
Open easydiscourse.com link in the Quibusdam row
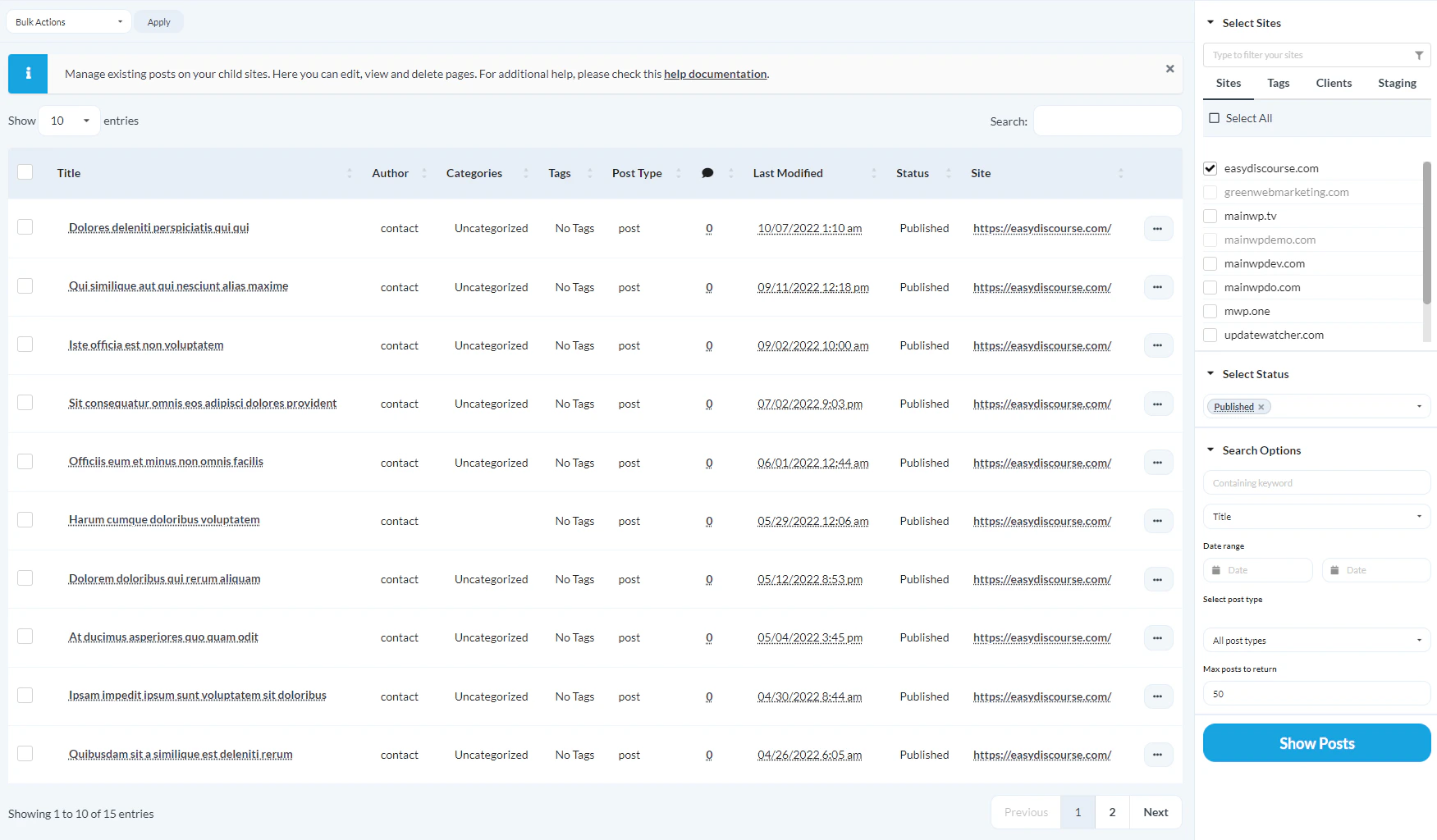point(1042,755)
